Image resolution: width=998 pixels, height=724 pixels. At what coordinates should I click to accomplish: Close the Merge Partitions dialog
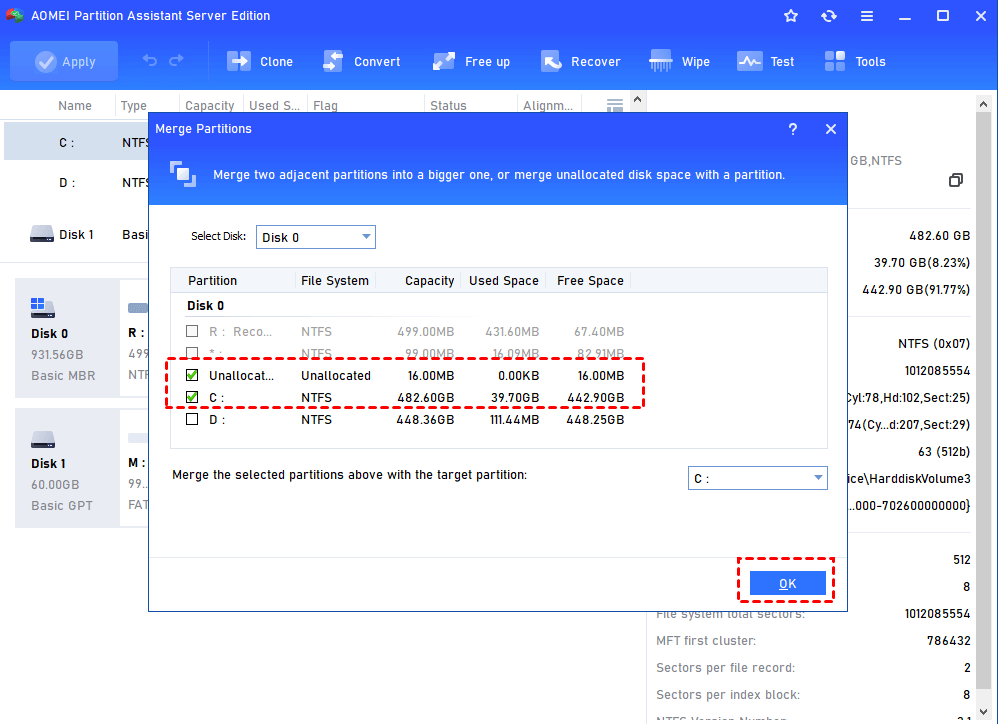[831, 129]
